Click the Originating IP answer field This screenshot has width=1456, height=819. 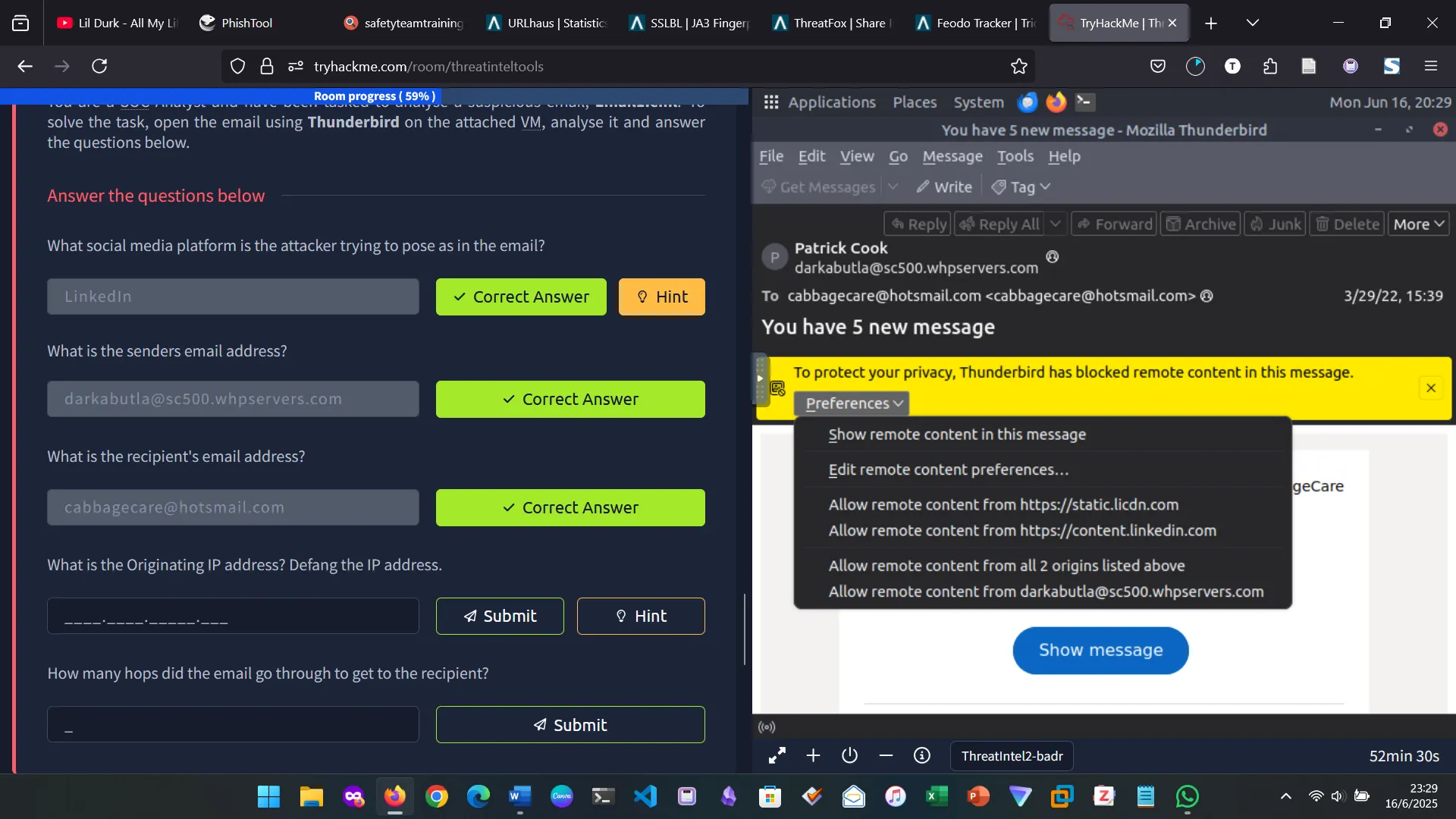point(233,616)
